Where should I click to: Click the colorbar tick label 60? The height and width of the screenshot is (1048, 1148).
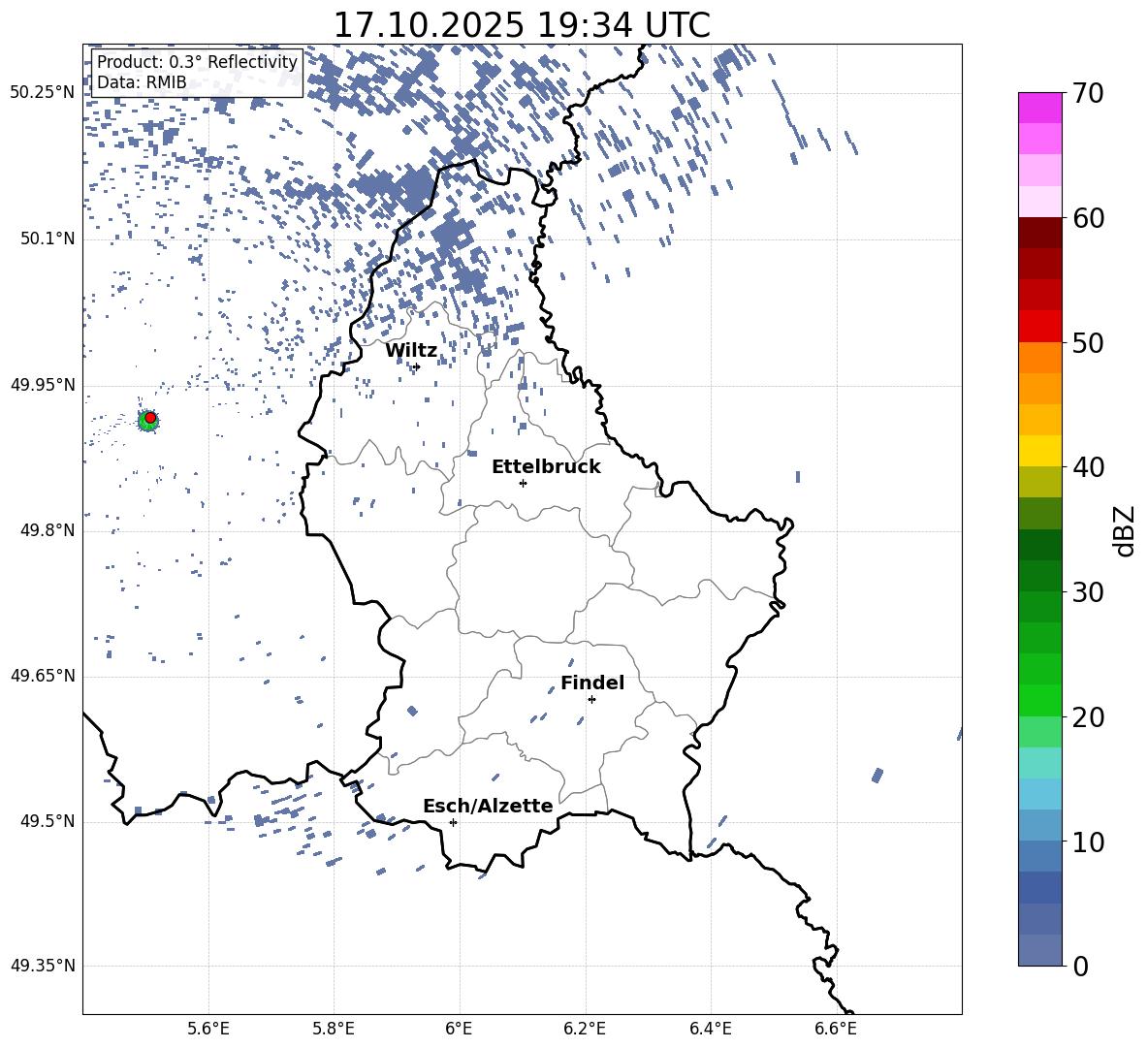coord(1088,218)
